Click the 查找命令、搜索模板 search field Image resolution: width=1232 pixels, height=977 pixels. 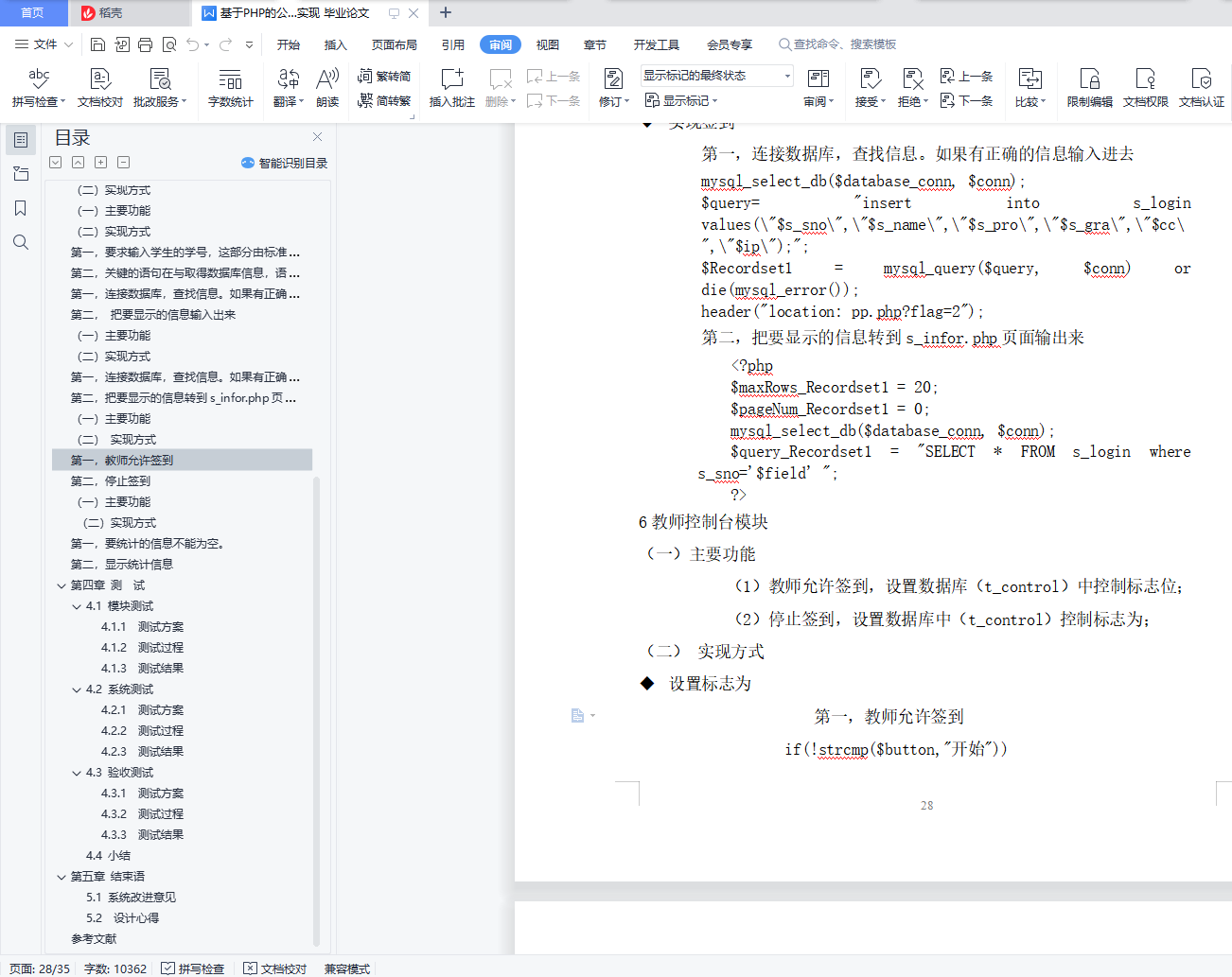coord(837,44)
